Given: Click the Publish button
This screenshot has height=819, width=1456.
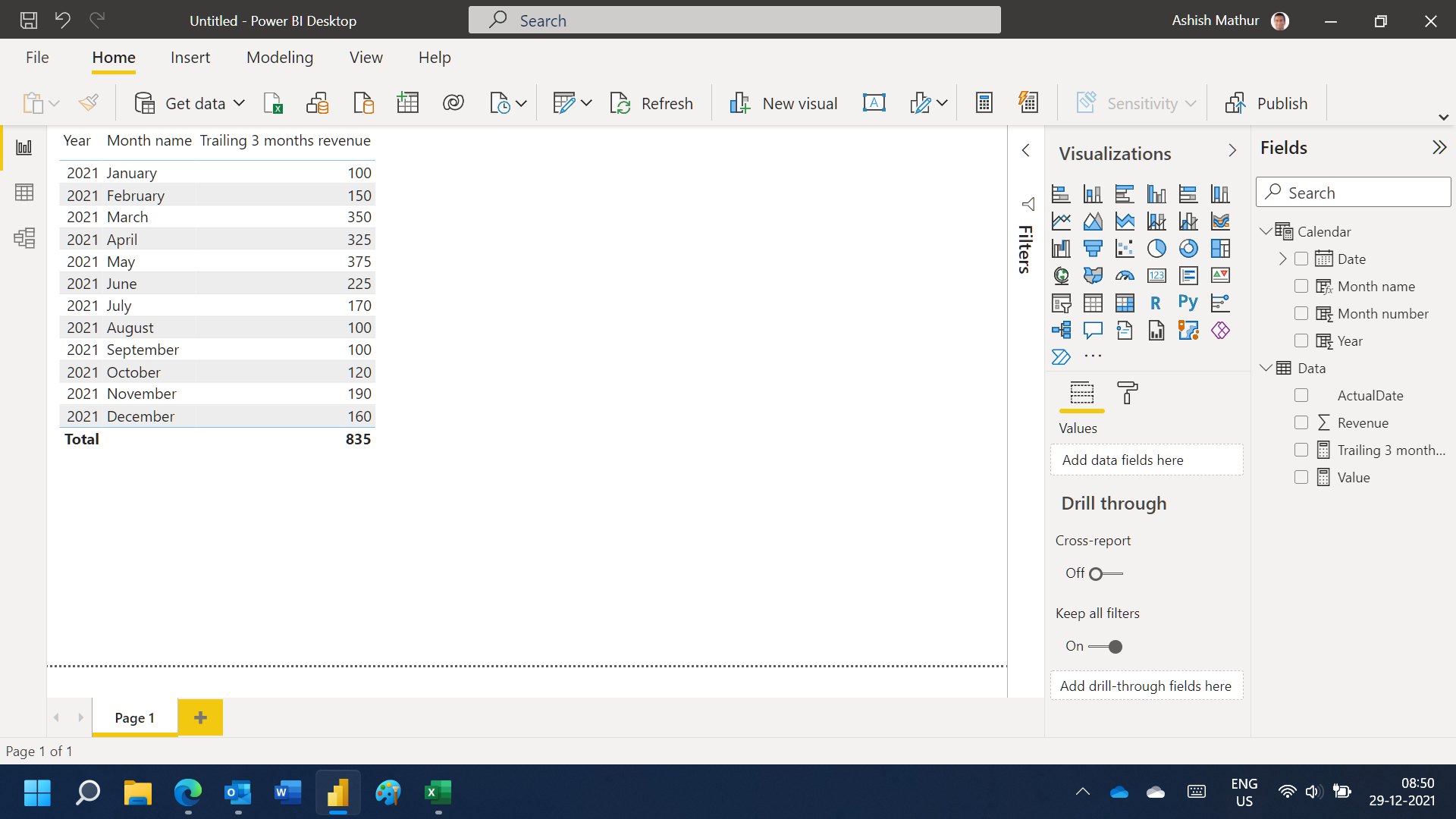Looking at the screenshot, I should 1266,103.
